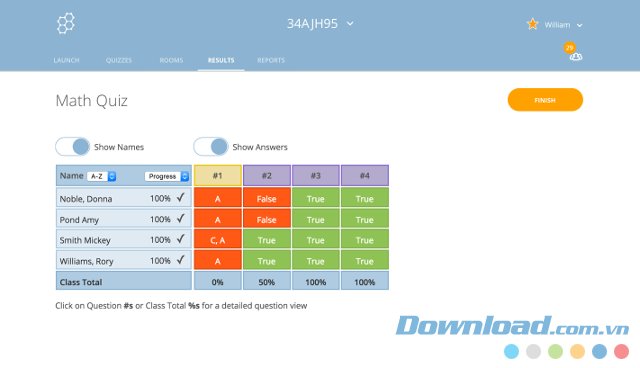640x368 pixels.
Task: Toggle the Show Answers switch
Action: [211, 146]
